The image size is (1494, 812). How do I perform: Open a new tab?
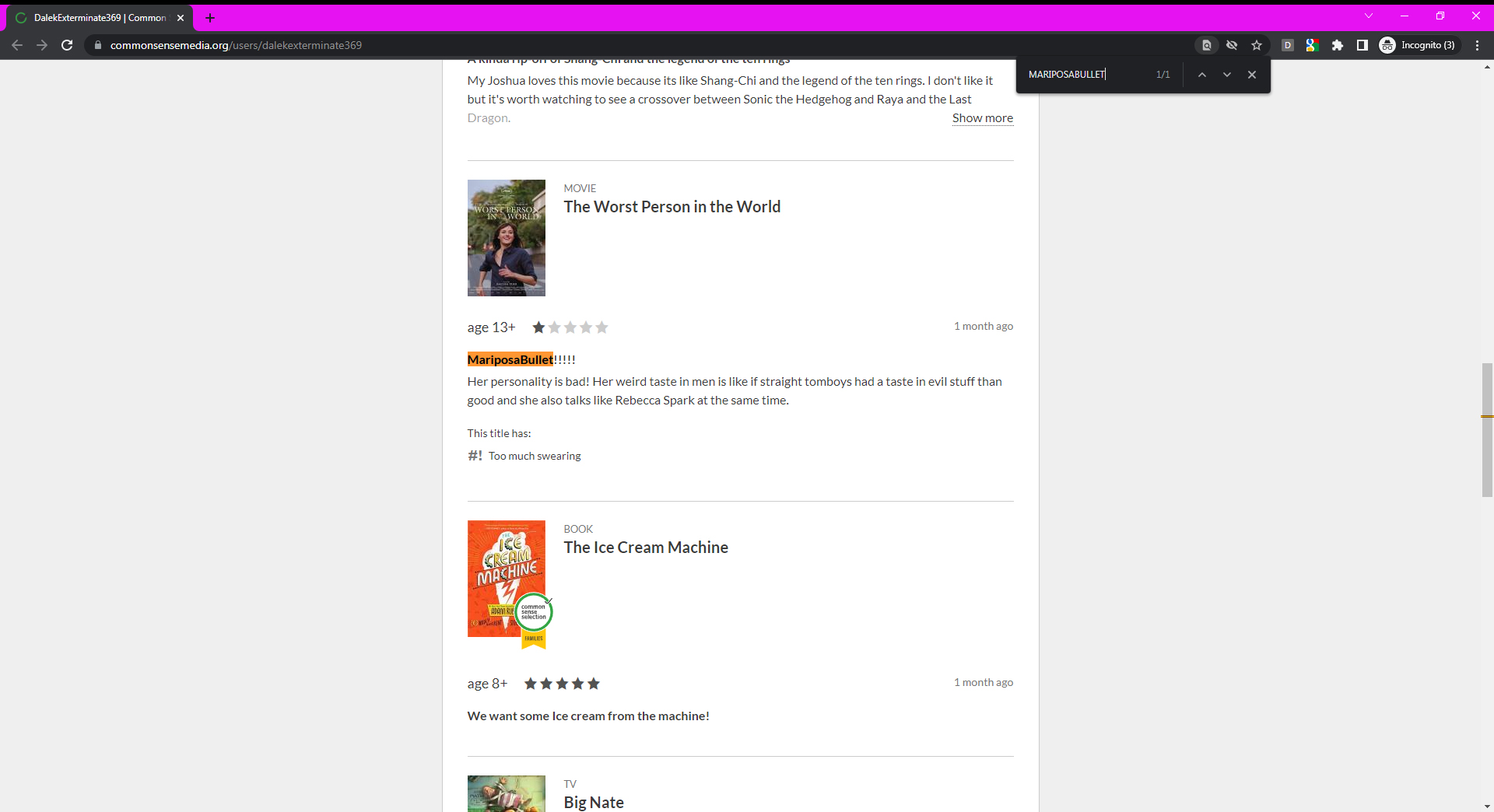pos(210,17)
